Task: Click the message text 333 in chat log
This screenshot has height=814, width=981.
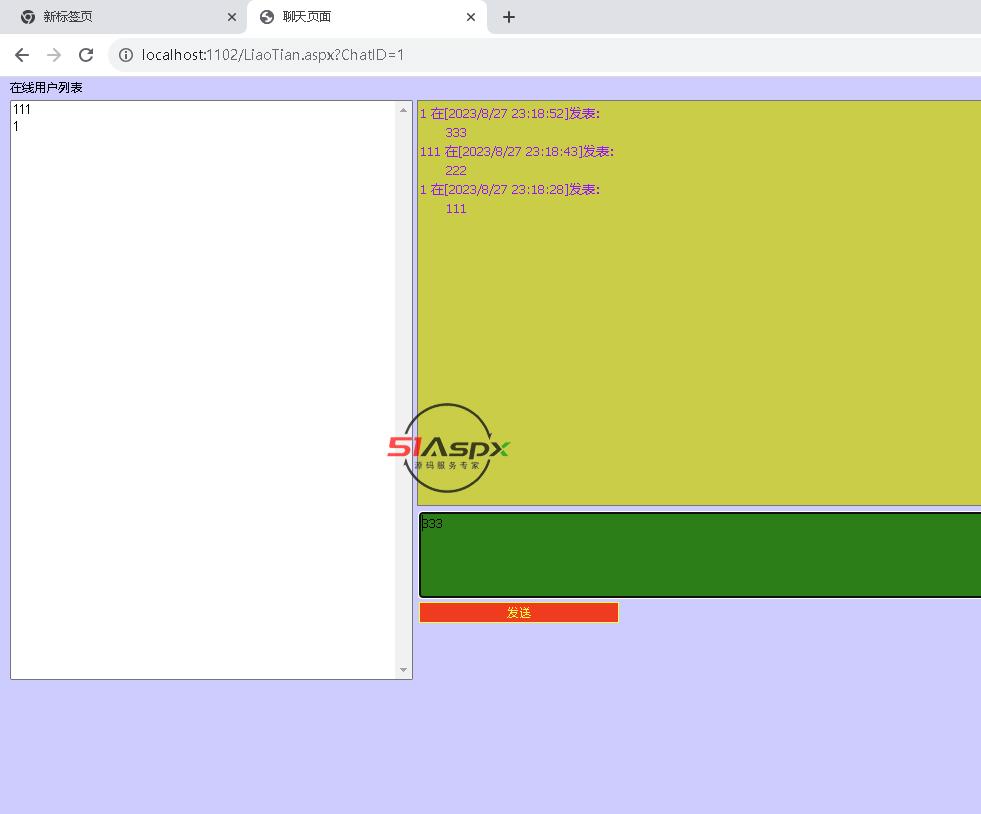Action: tap(456, 133)
